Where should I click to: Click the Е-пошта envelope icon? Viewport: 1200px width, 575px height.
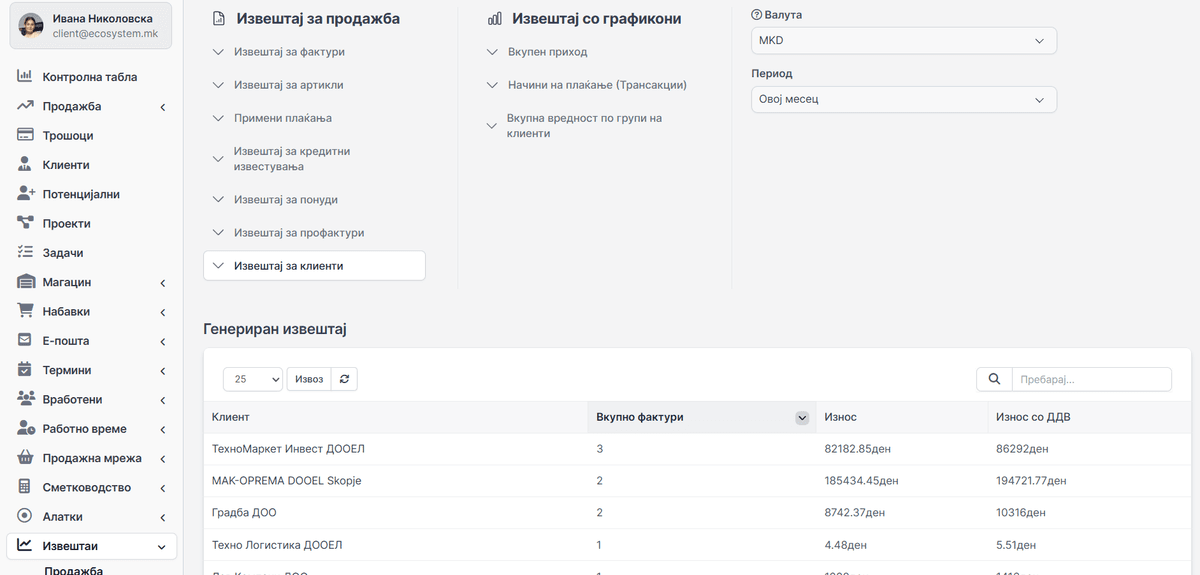[25, 341]
